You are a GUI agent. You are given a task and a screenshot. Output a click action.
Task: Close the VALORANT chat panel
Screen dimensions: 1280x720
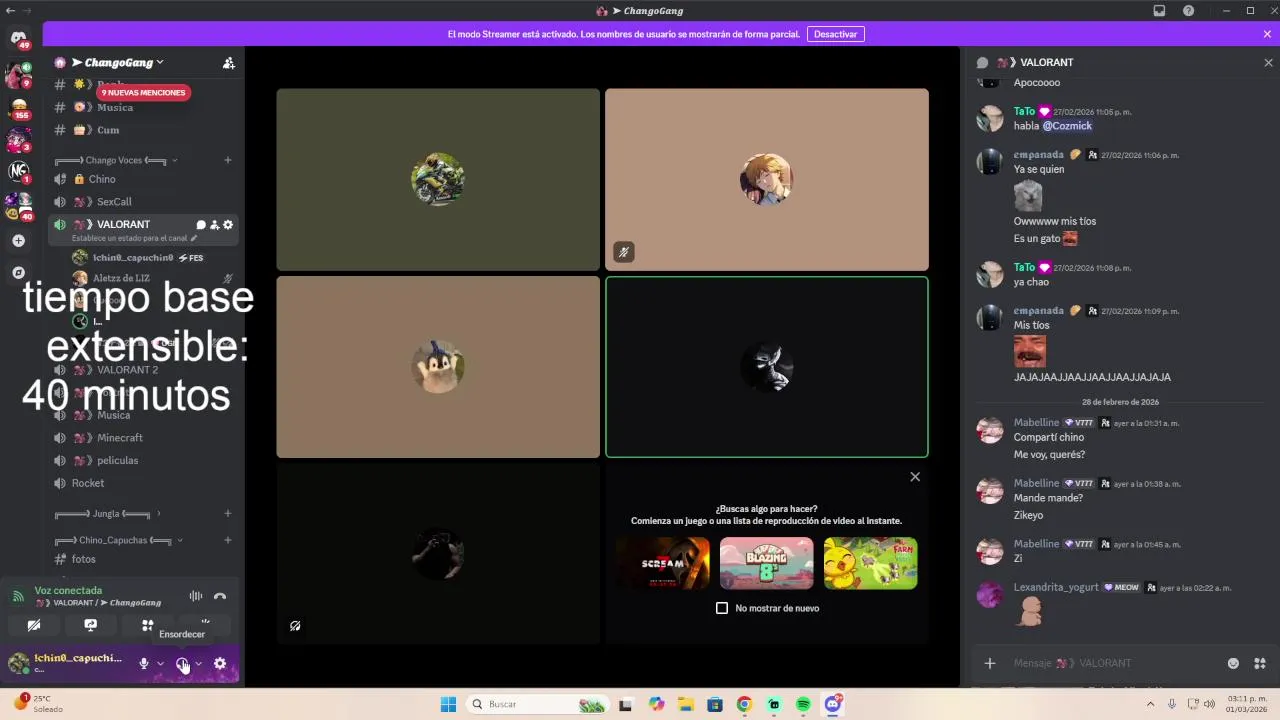click(1268, 63)
